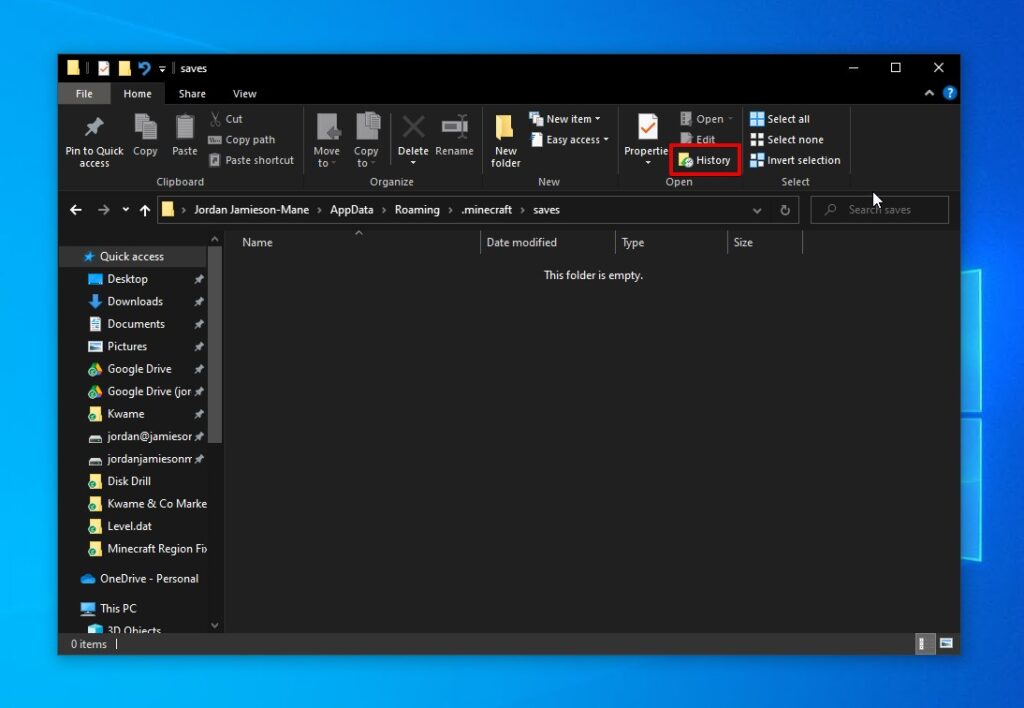Open the View ribbon tab
1024x708 pixels.
245,94
